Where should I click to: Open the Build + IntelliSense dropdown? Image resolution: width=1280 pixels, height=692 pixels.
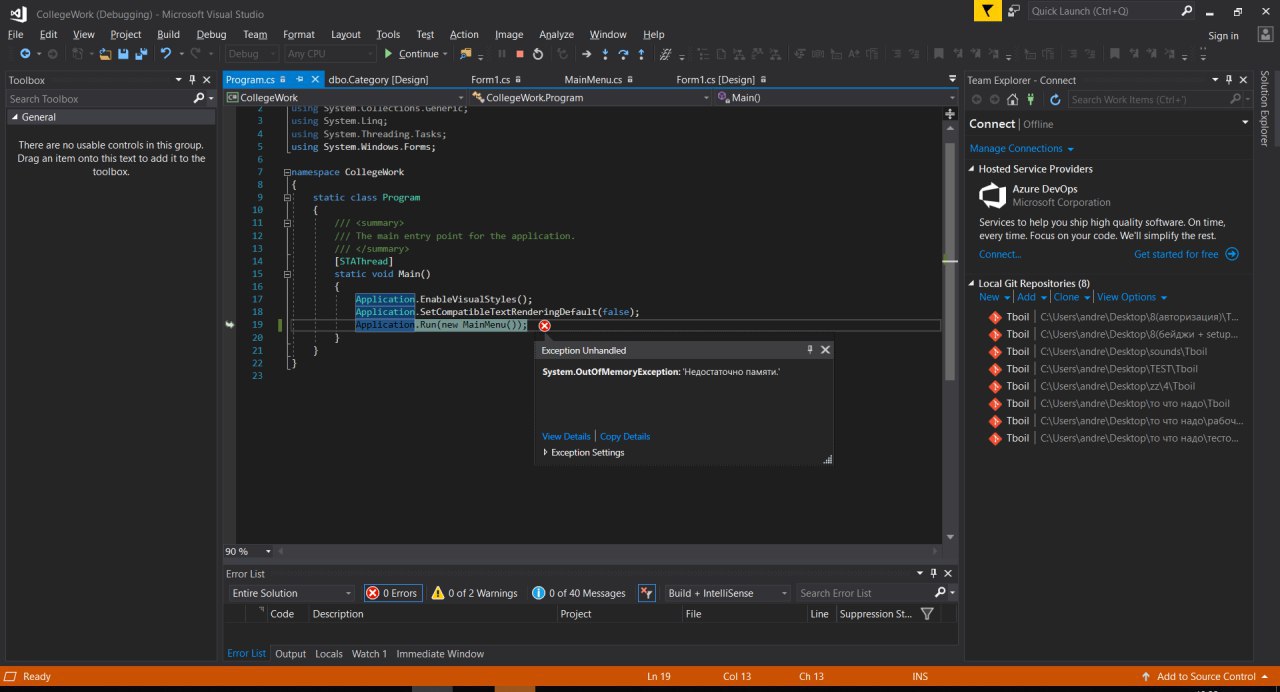pyautogui.click(x=727, y=593)
